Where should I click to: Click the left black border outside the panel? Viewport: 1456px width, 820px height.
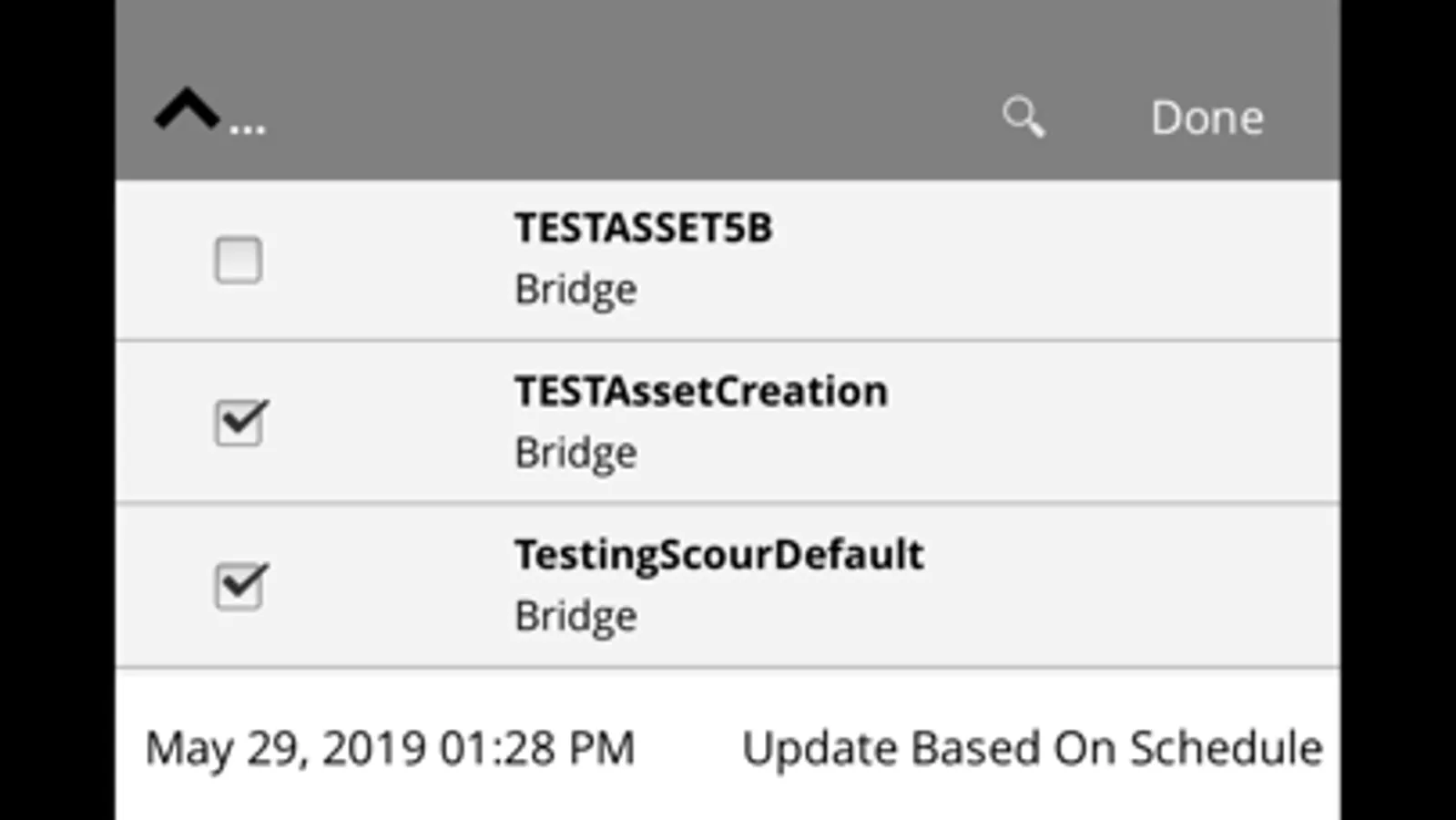pos(56,410)
